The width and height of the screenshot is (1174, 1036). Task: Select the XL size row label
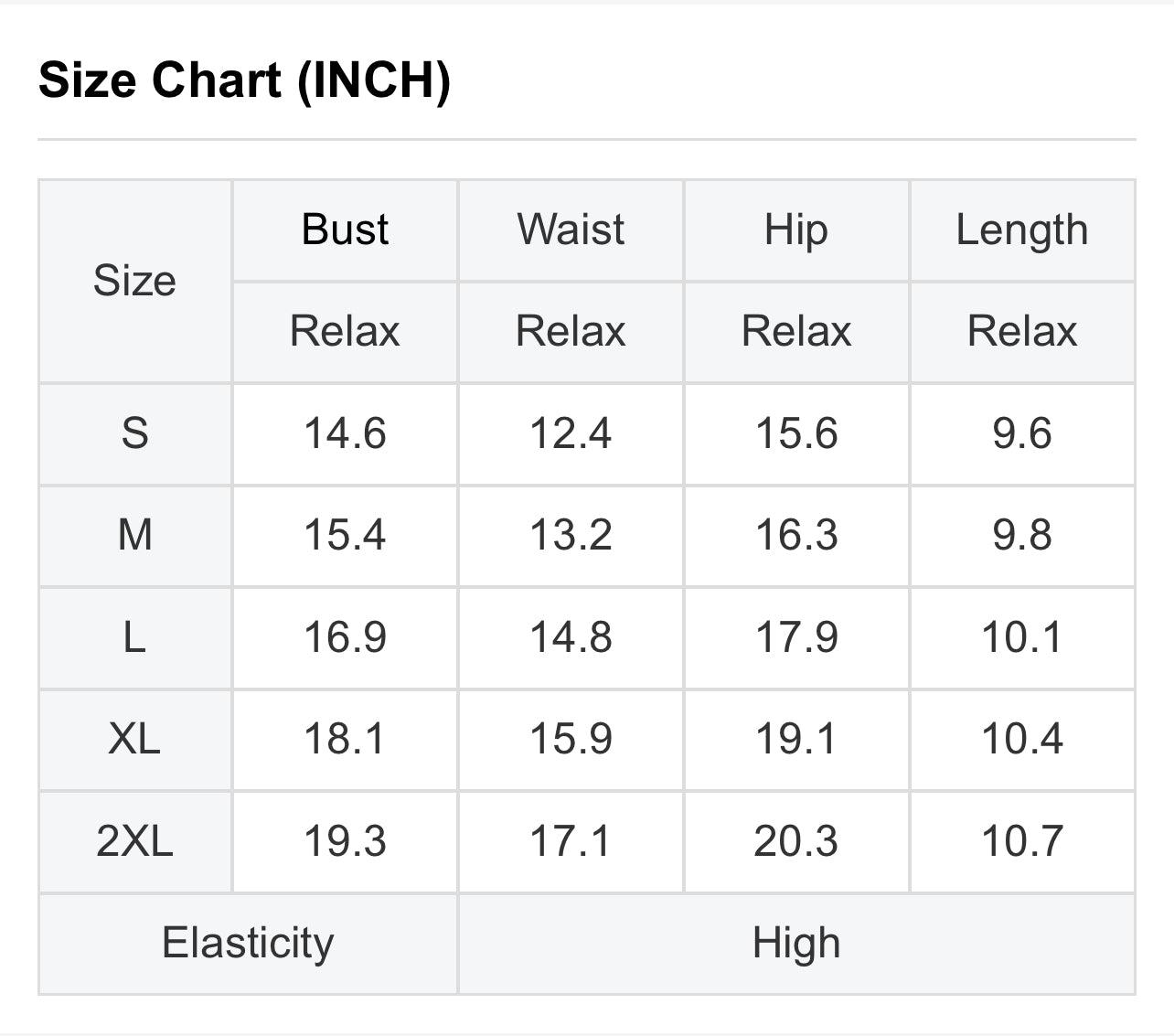coord(134,739)
